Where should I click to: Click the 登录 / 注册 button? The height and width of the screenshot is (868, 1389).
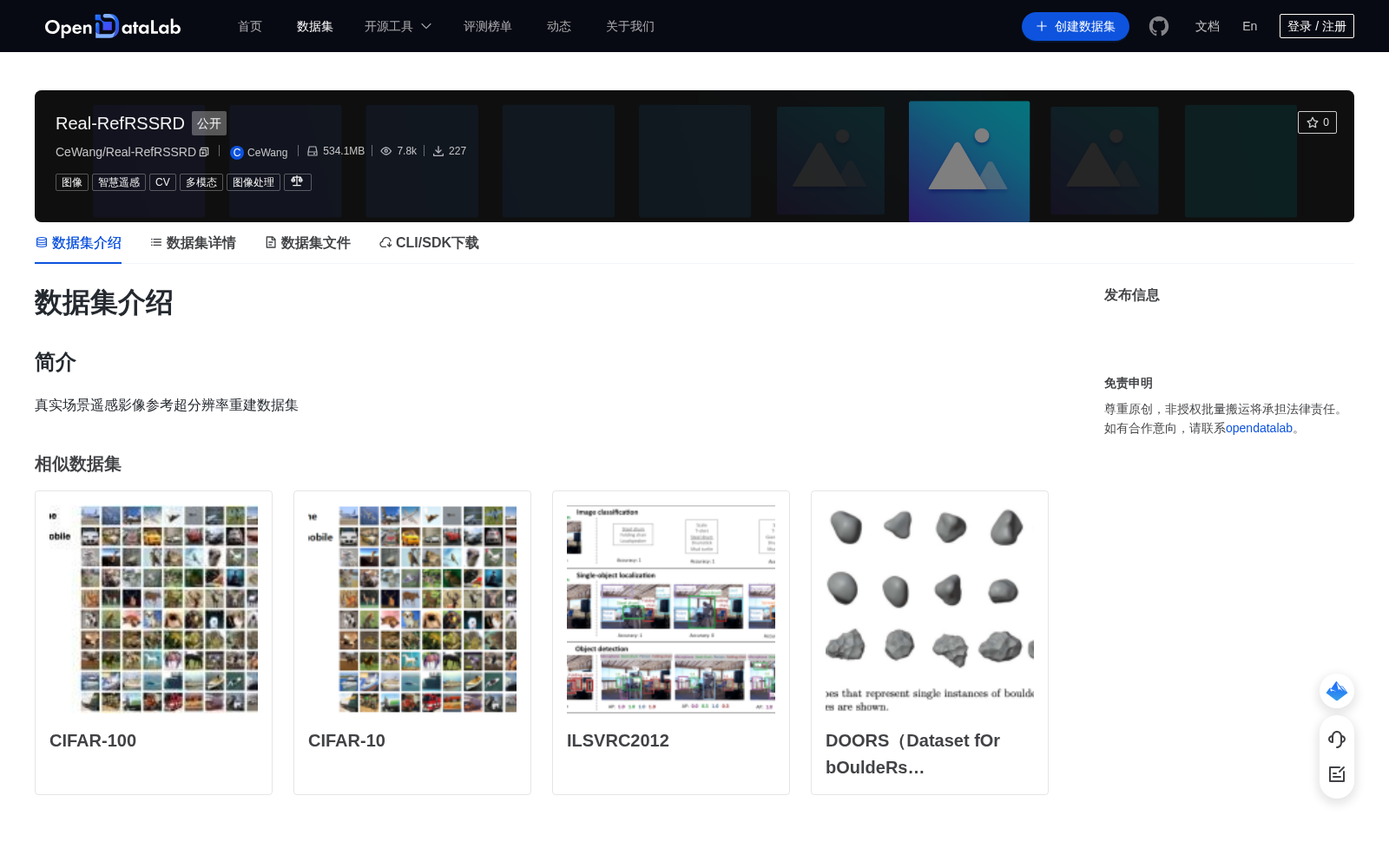(x=1317, y=26)
